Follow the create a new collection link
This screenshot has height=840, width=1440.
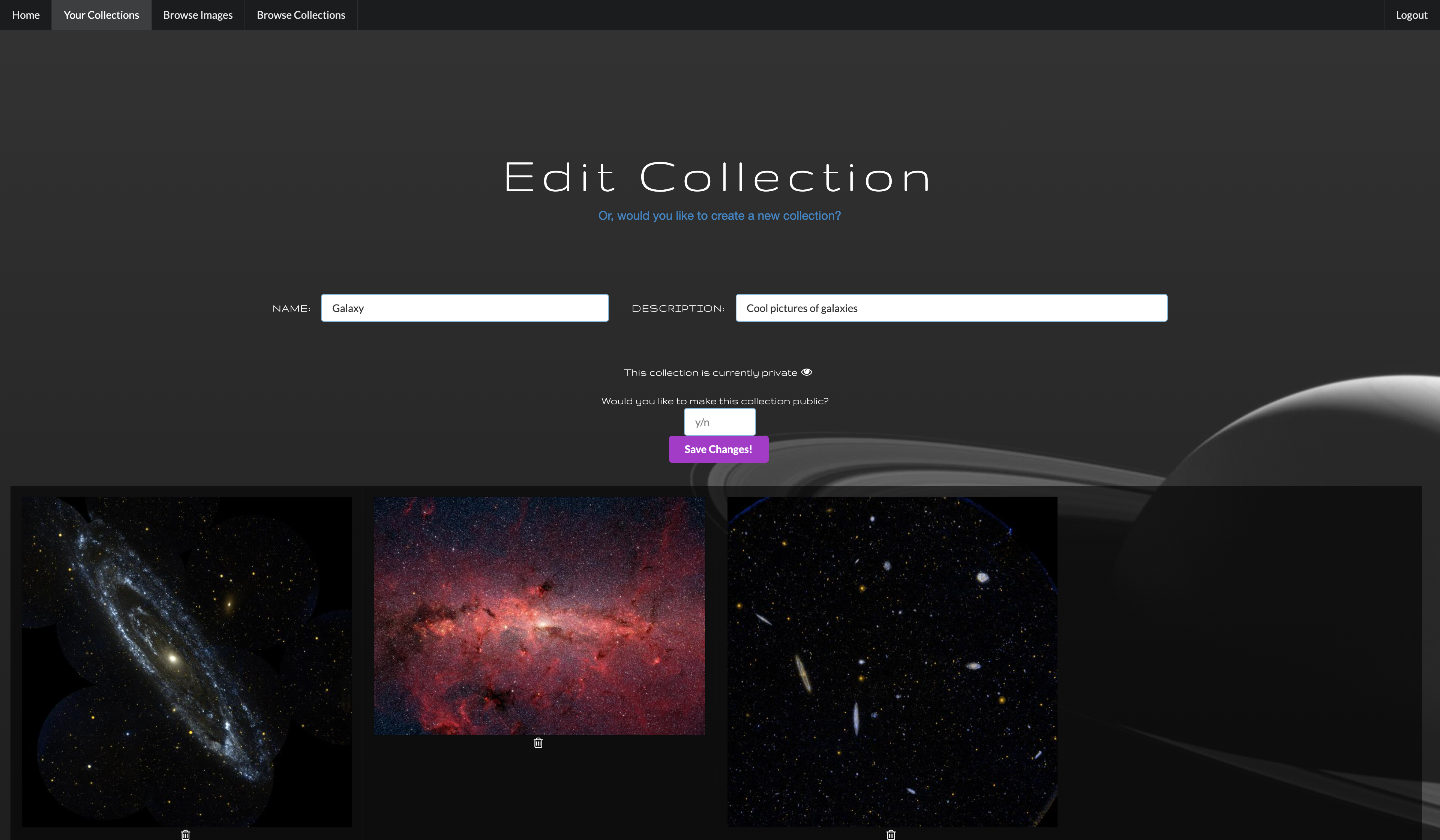[719, 215]
